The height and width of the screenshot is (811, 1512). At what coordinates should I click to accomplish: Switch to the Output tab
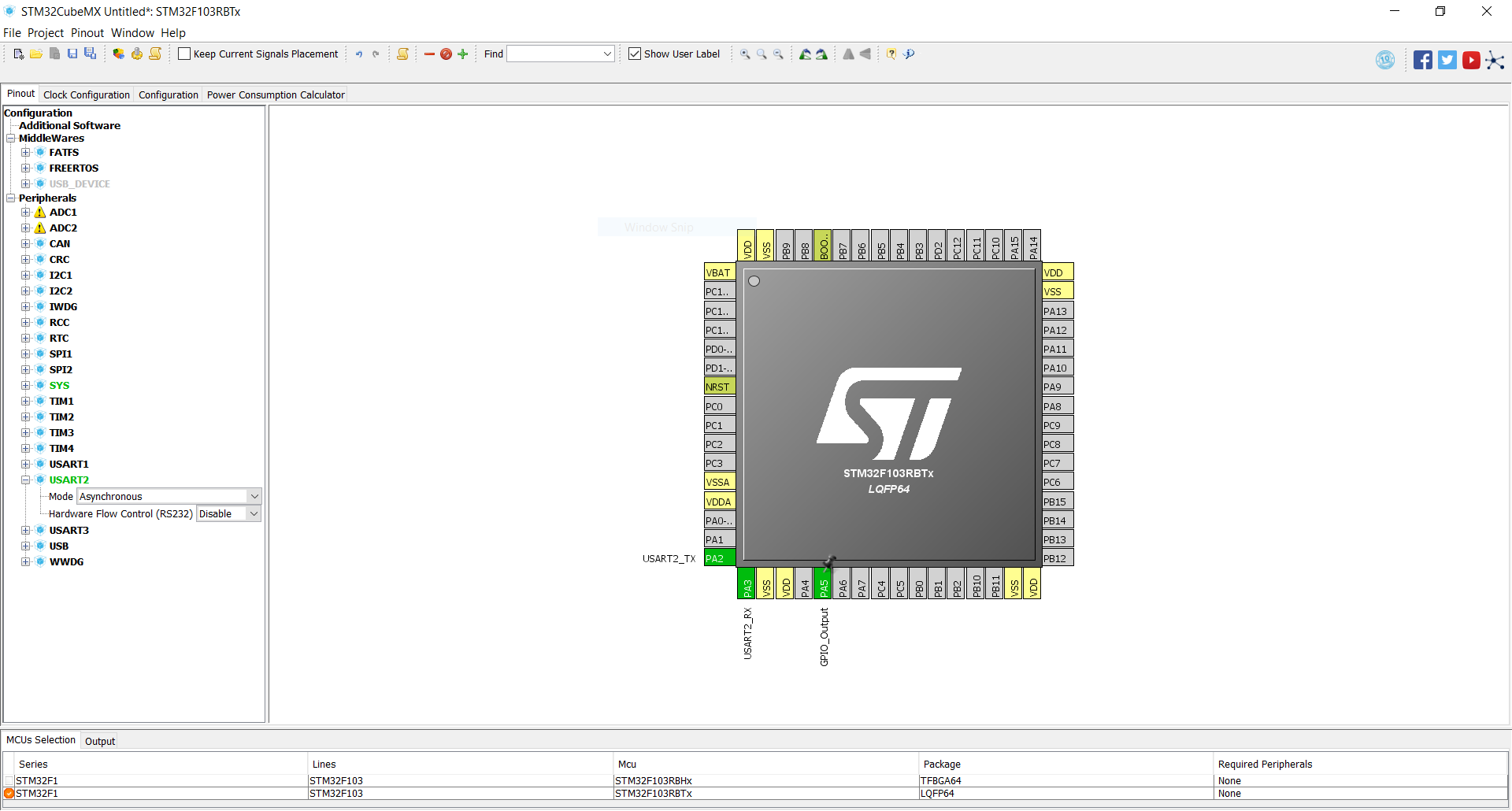click(100, 741)
